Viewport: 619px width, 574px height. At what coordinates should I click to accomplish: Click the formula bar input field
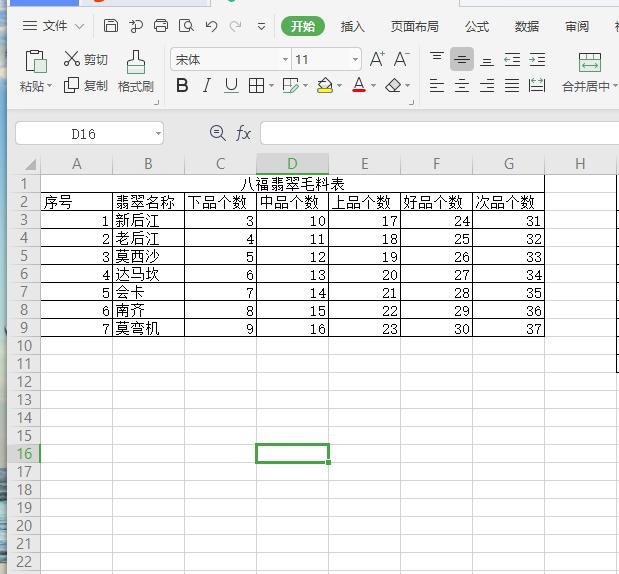(x=439, y=133)
